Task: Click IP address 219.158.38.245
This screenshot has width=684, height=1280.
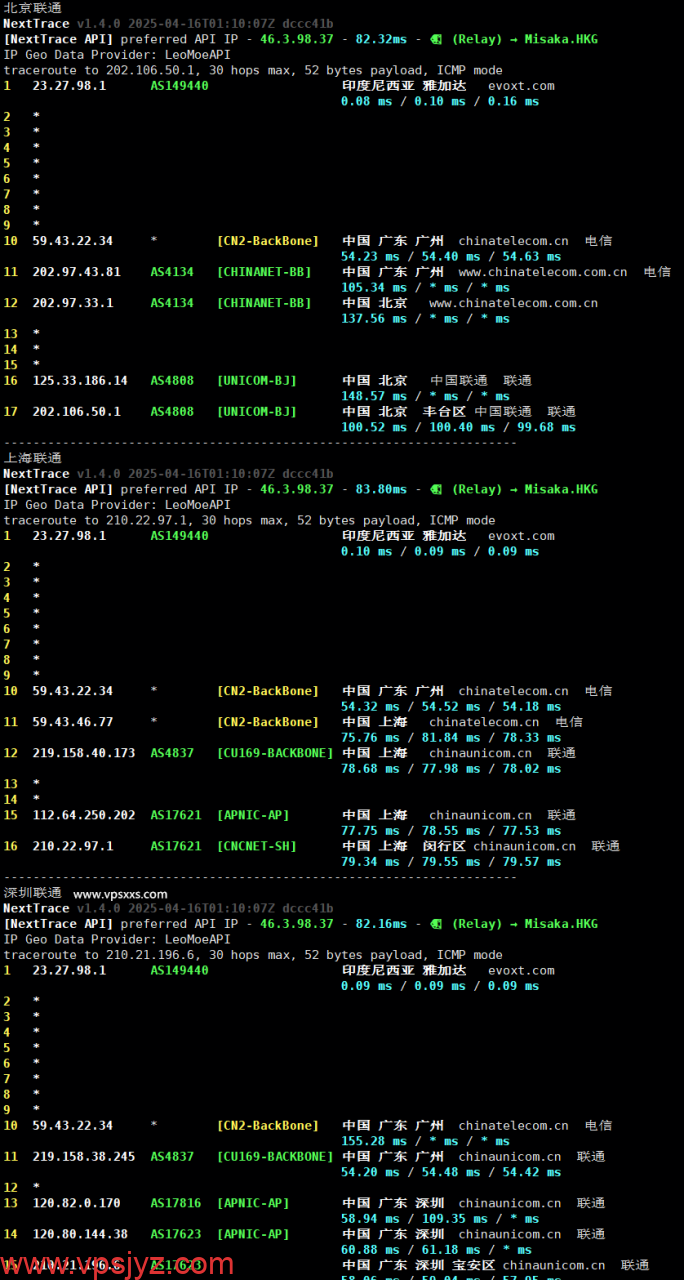Action: coord(83,1157)
